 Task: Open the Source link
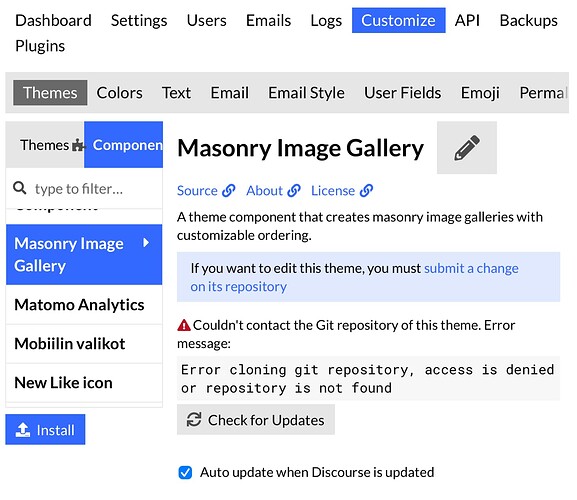pos(206,191)
